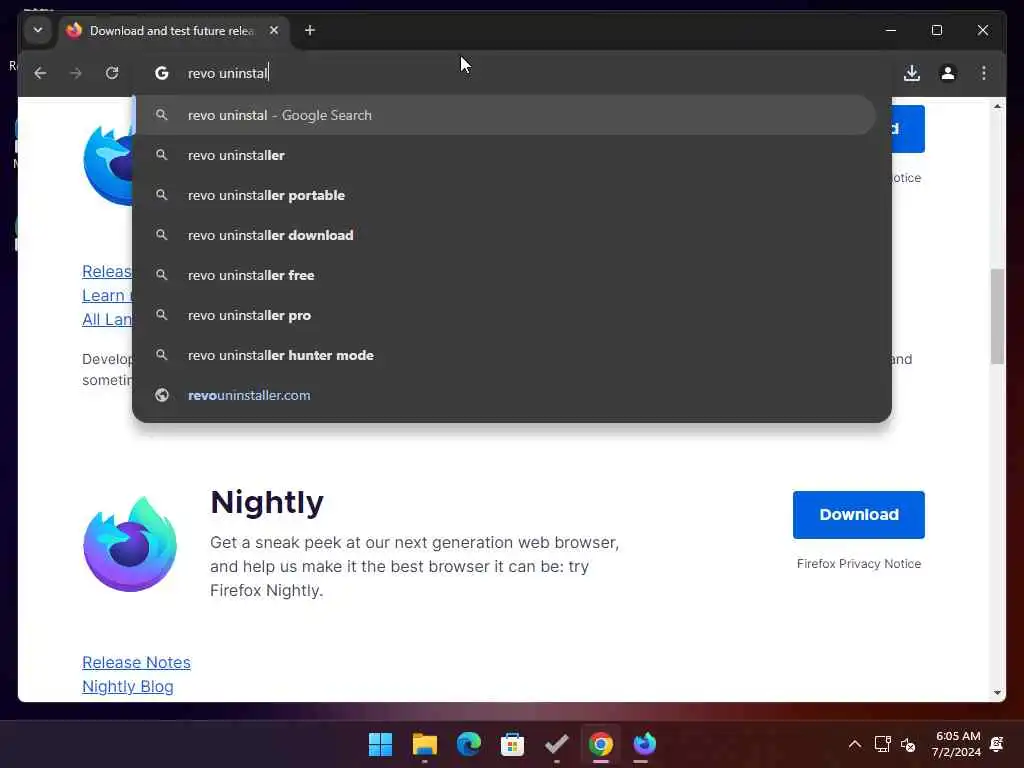Open Microsoft Store from the taskbar
Image resolution: width=1024 pixels, height=768 pixels.
point(512,744)
